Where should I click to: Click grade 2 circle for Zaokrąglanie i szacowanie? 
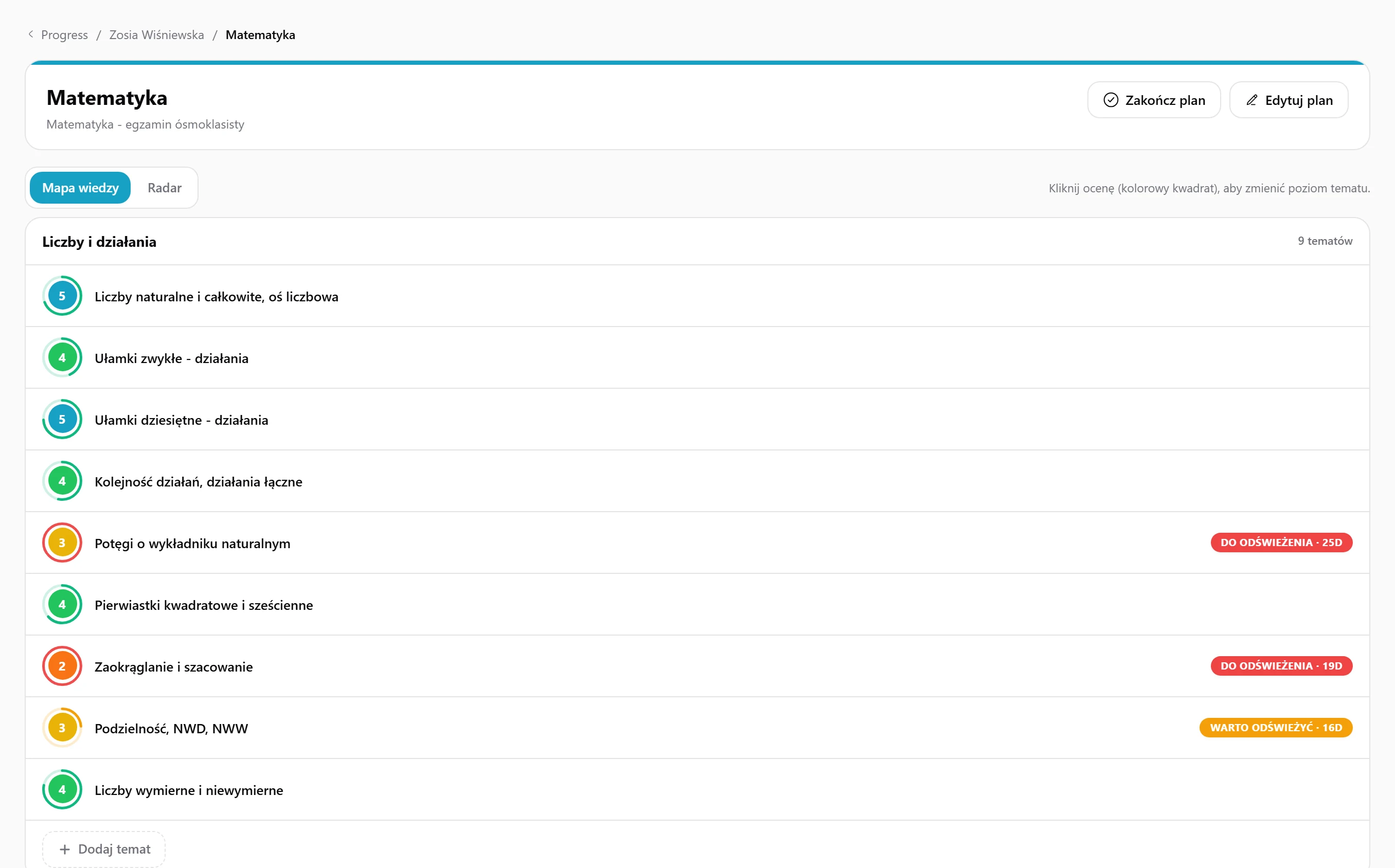62,666
